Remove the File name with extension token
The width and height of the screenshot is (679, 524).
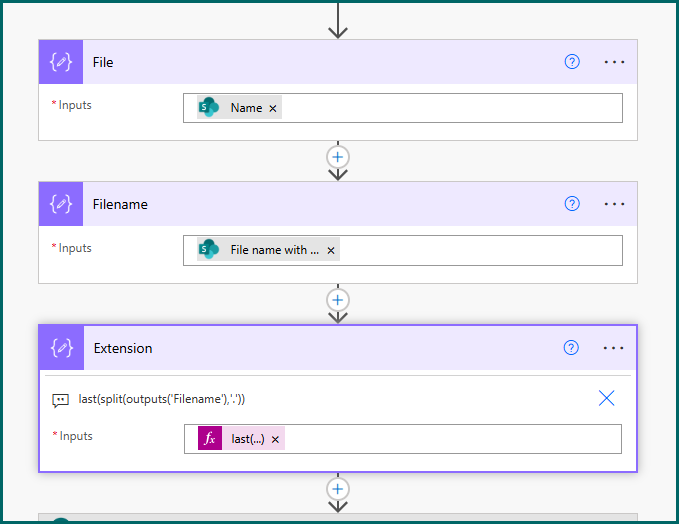[331, 251]
